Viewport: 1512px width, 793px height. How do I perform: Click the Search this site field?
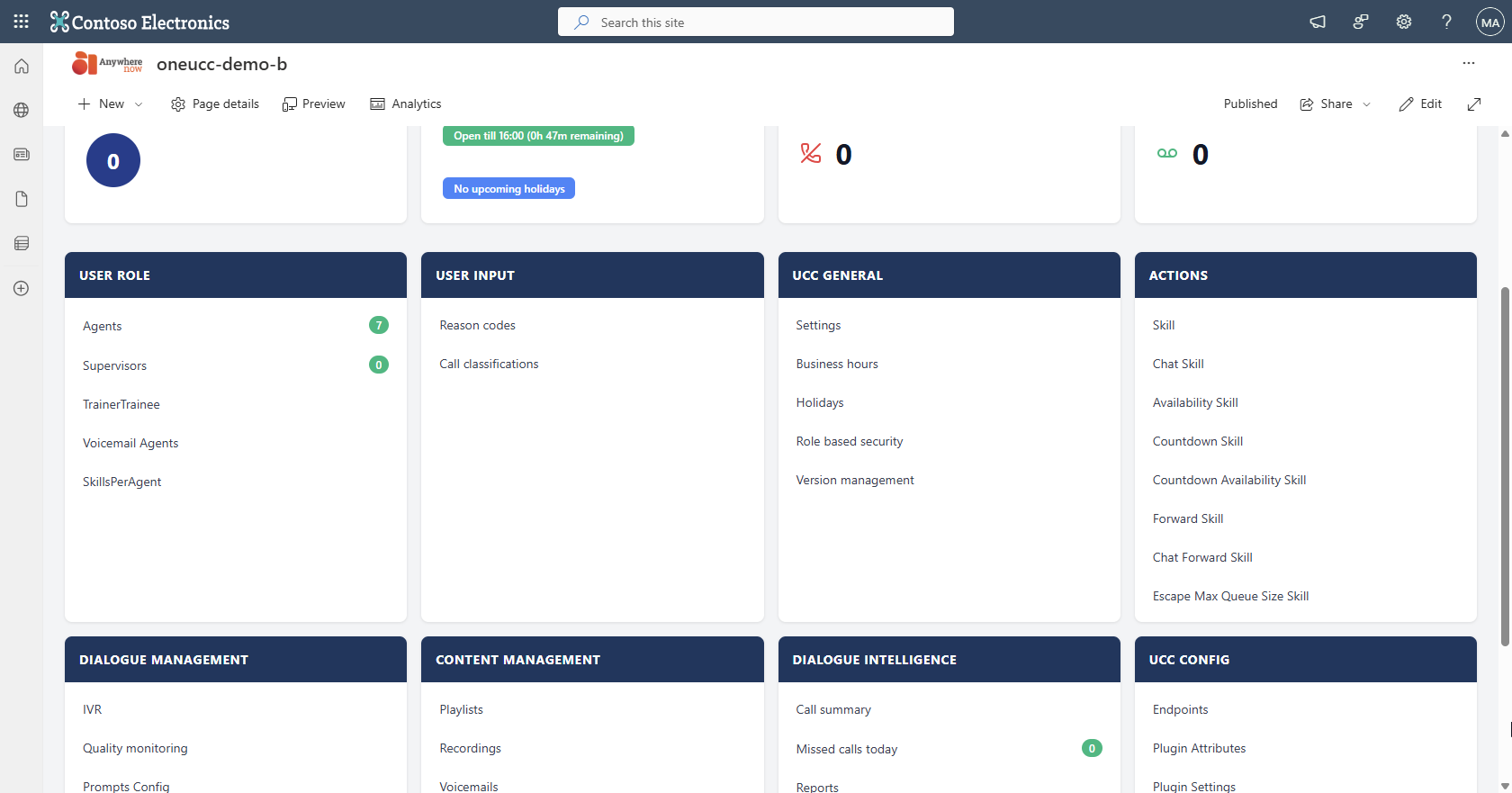(756, 22)
